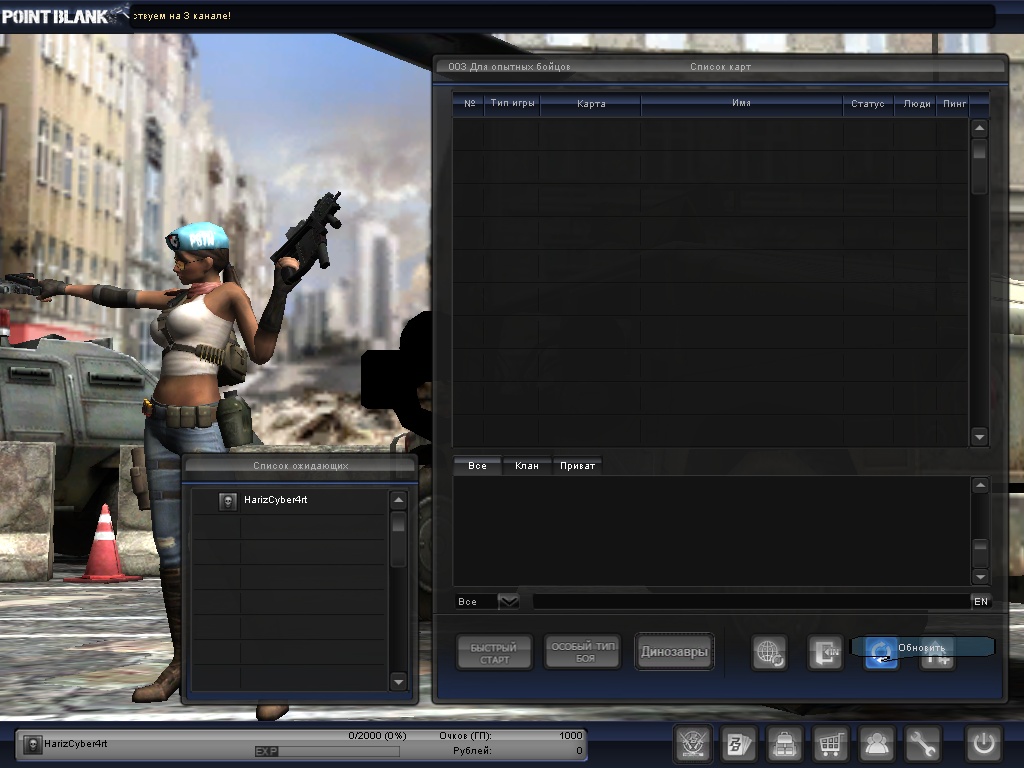Sort room list by Карта column

click(x=591, y=103)
